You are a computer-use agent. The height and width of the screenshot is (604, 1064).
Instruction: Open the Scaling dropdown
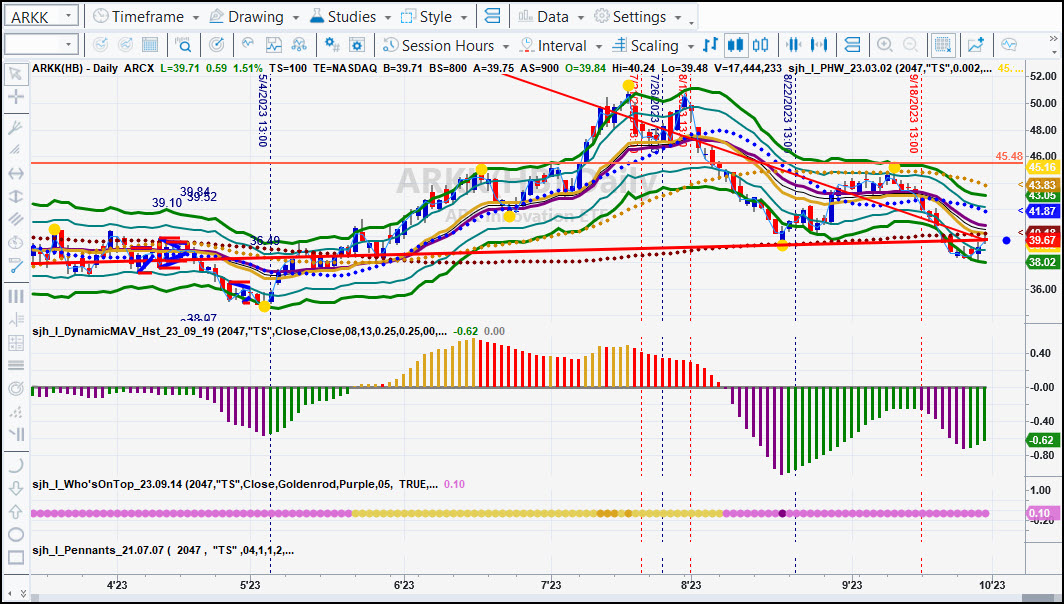tap(653, 45)
